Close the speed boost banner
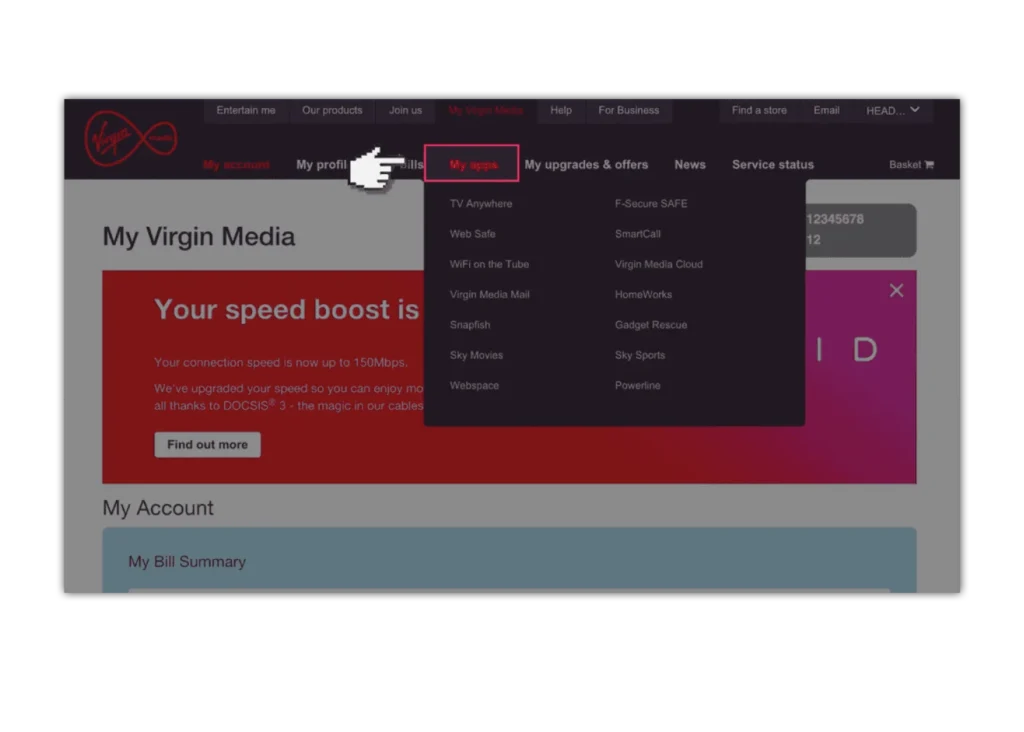The height and width of the screenshot is (732, 1024). [x=896, y=291]
